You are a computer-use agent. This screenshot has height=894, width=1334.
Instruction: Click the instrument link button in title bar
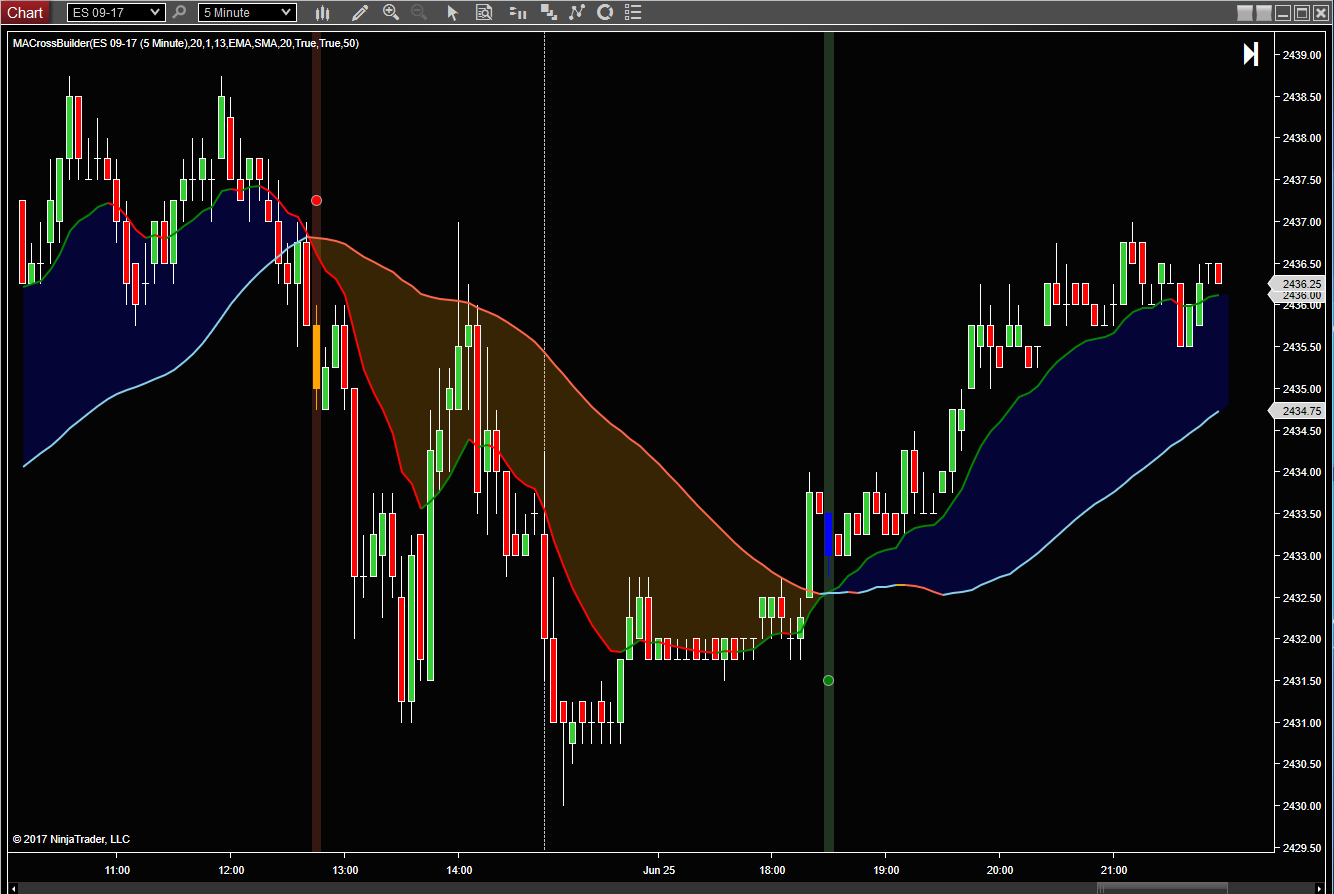(x=1244, y=13)
